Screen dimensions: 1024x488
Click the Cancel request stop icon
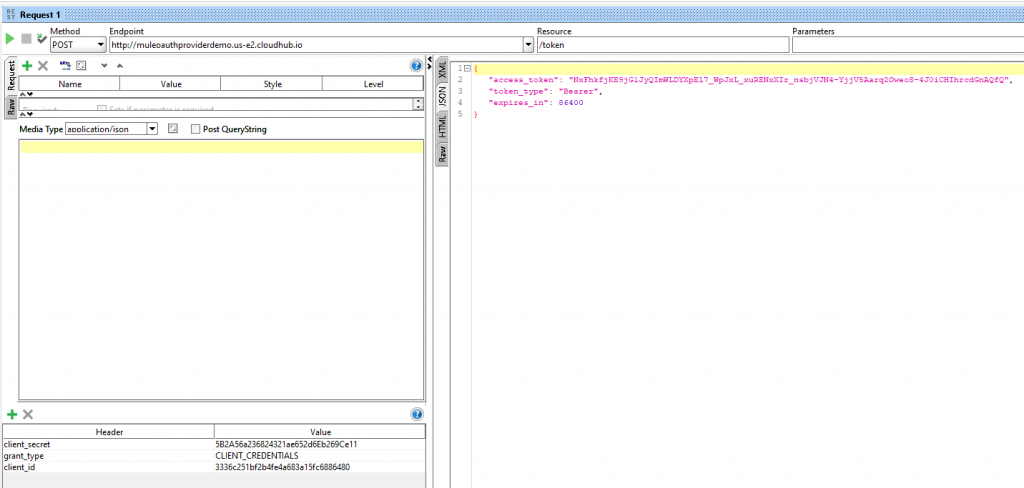coord(26,38)
